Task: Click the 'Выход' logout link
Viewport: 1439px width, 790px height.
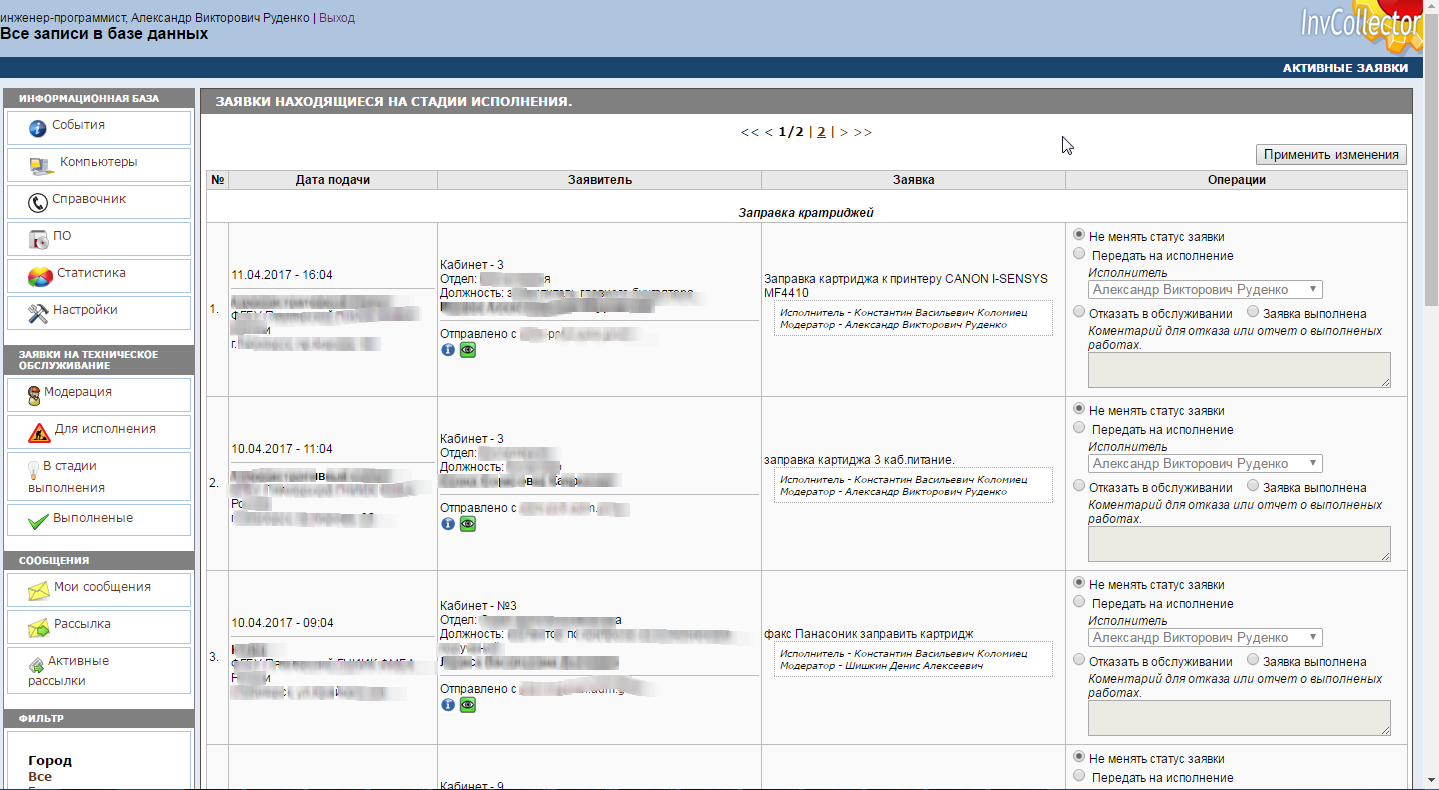Action: pyautogui.click(x=337, y=18)
